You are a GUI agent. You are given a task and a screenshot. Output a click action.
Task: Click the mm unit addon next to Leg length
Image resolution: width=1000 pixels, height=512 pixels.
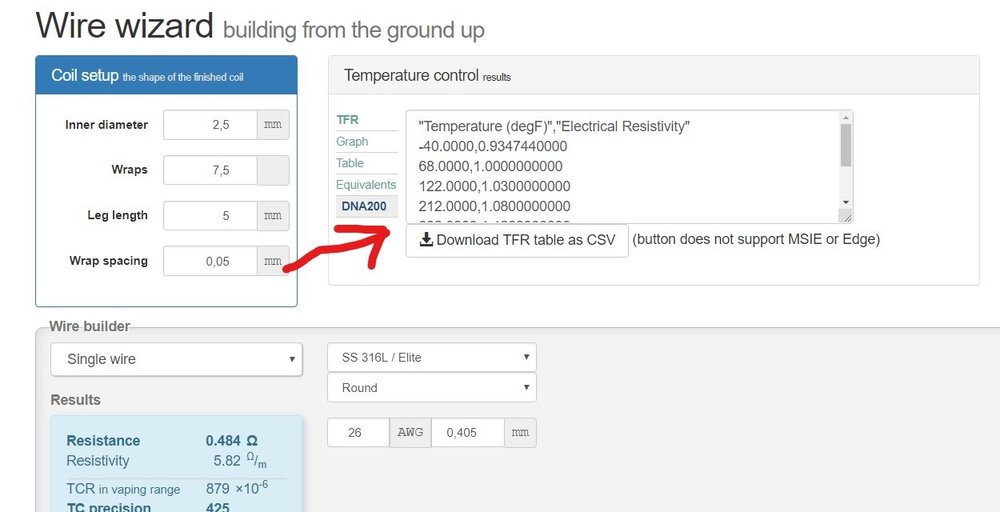[273, 216]
